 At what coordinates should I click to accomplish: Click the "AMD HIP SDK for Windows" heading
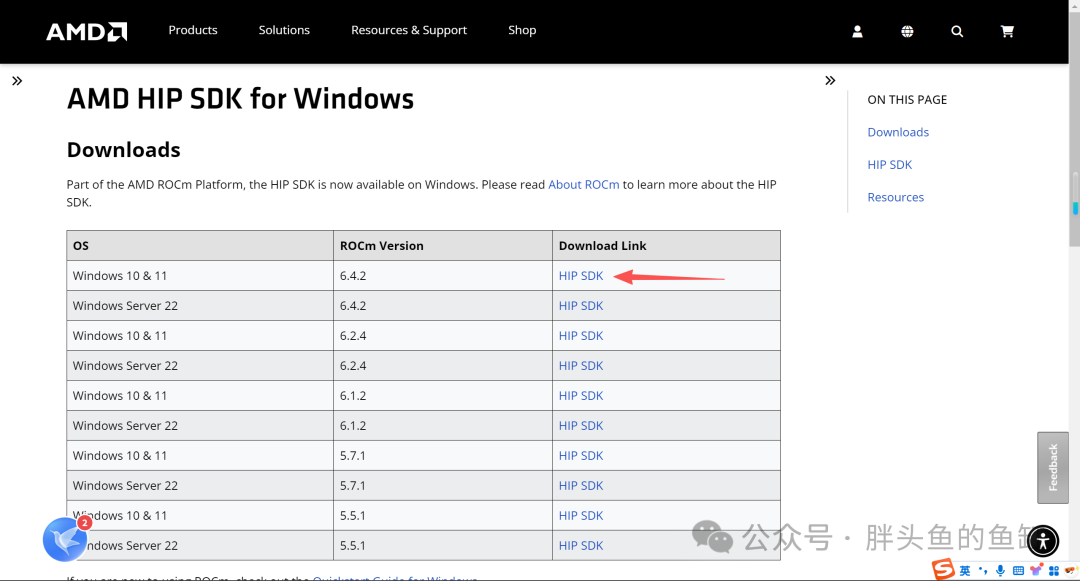click(x=240, y=99)
